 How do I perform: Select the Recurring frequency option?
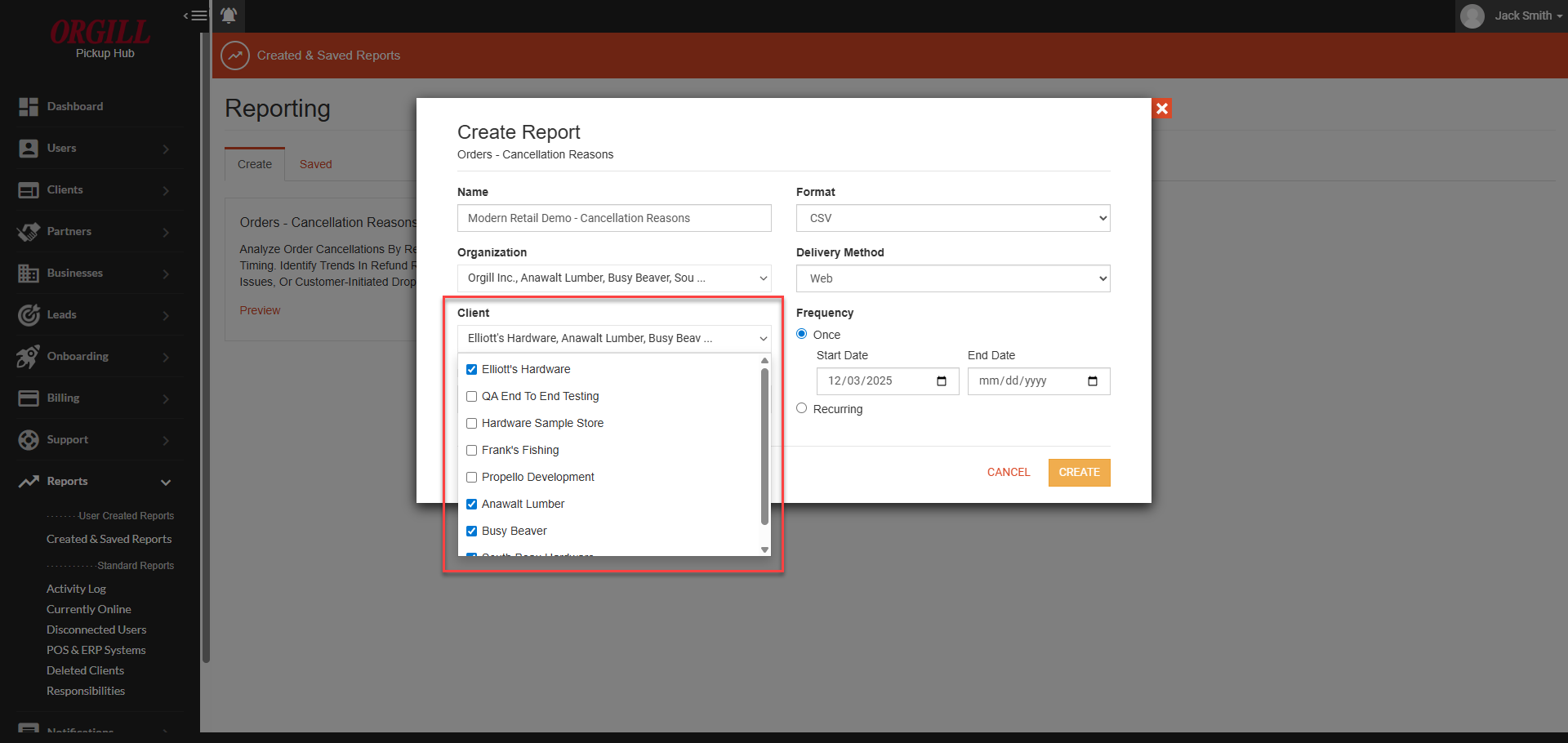[x=802, y=408]
